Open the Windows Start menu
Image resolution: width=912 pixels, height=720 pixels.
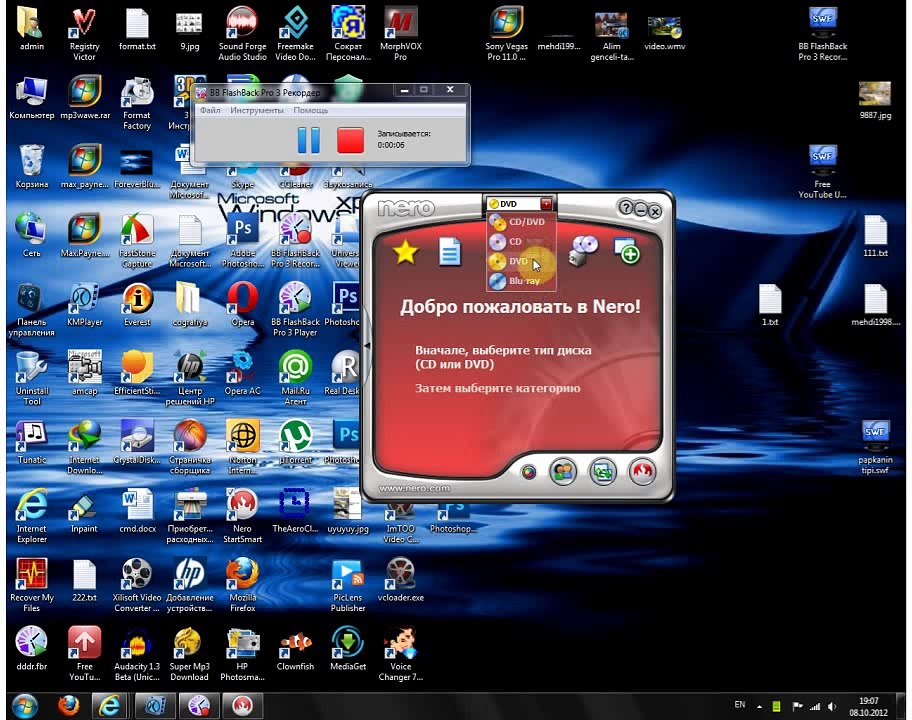24,706
